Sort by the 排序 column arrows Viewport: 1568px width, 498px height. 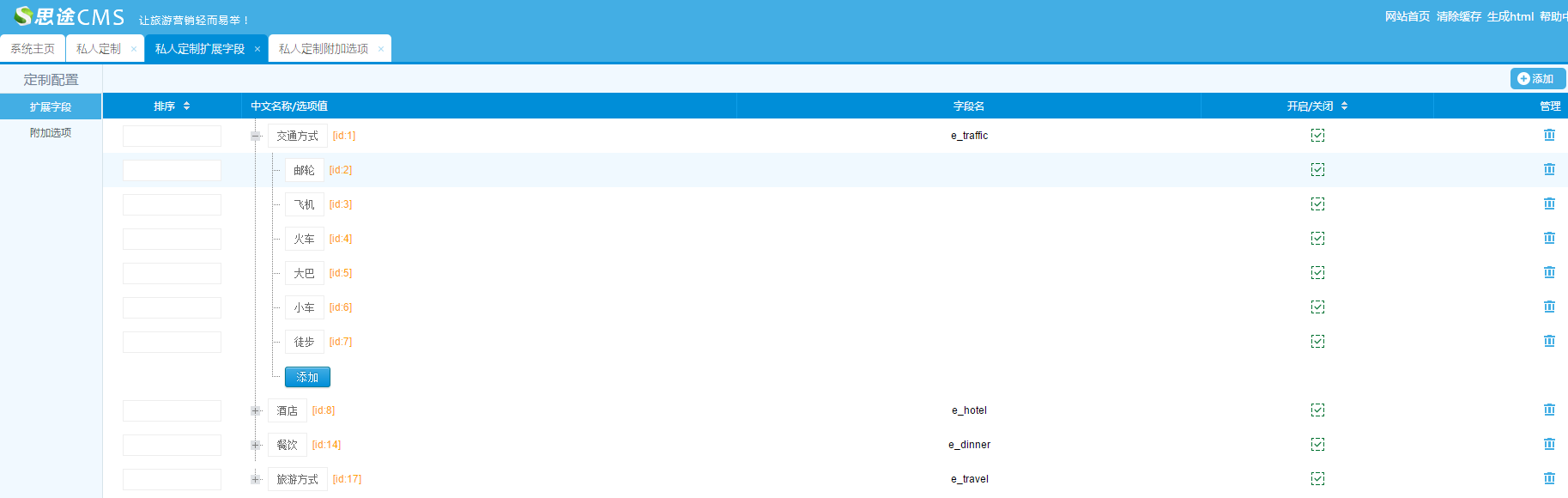186,106
